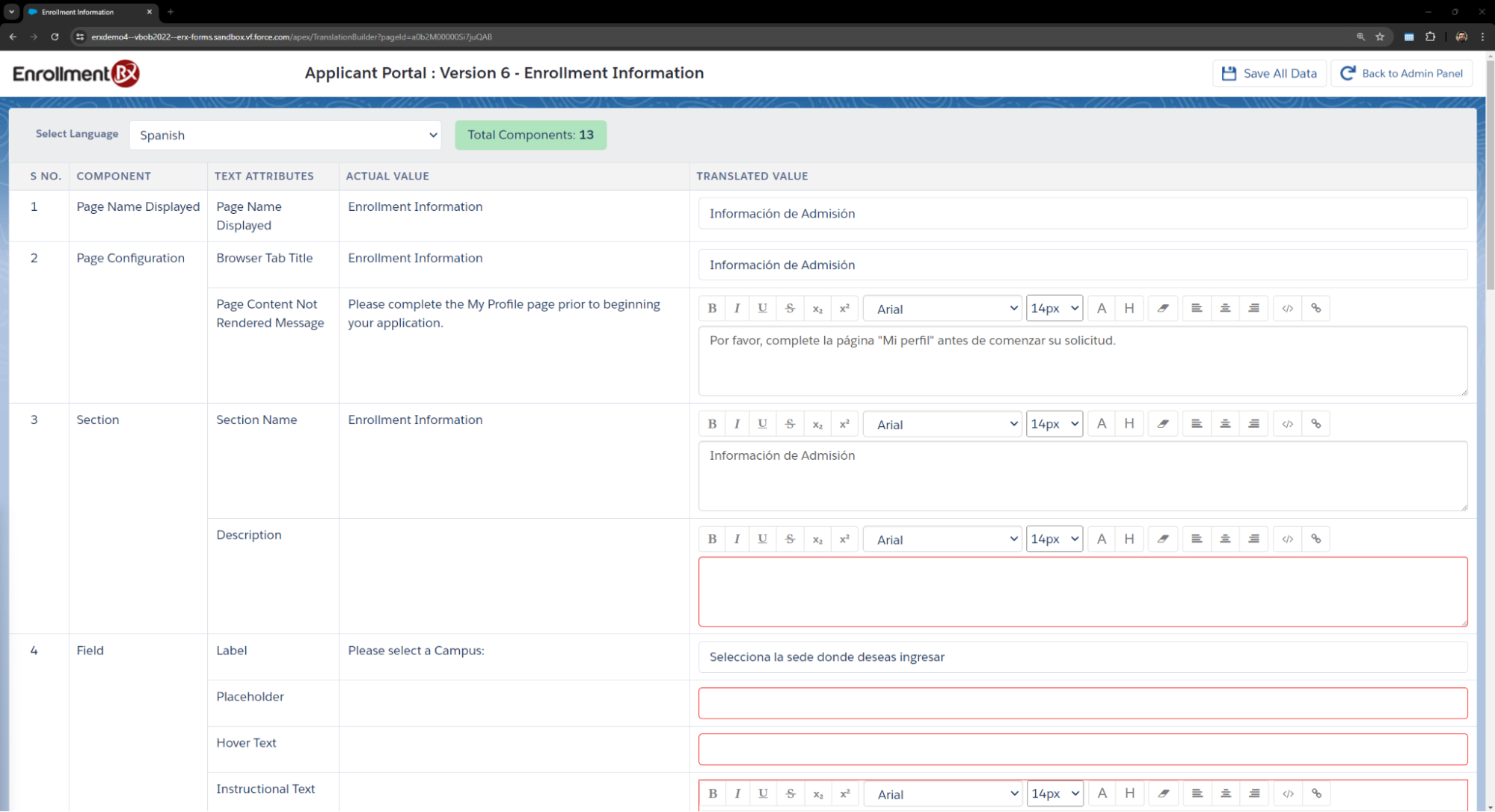Click superscript in Description editor toolbar
Viewport: 1495px width, 812px height.
click(x=844, y=539)
